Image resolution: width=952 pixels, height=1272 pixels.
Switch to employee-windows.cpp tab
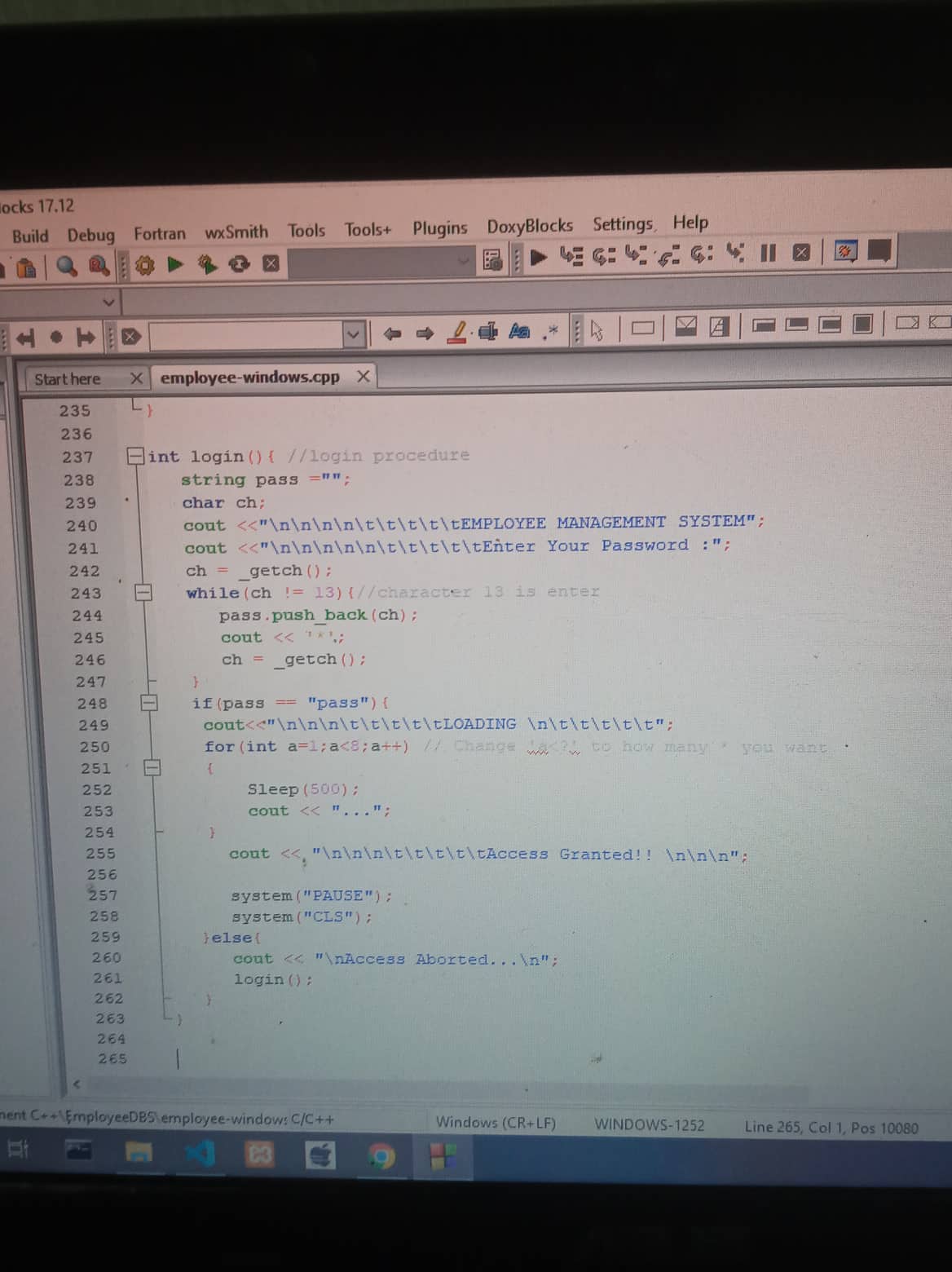(250, 377)
